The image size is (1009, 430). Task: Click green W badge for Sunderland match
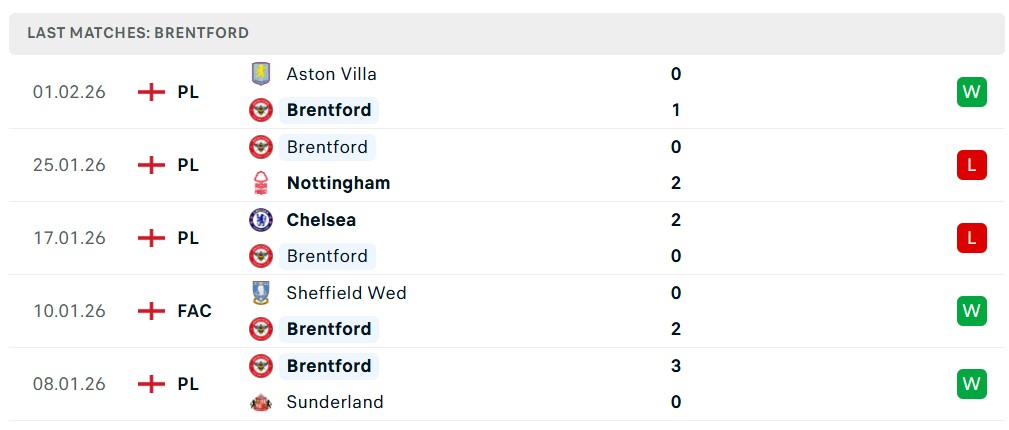[971, 384]
